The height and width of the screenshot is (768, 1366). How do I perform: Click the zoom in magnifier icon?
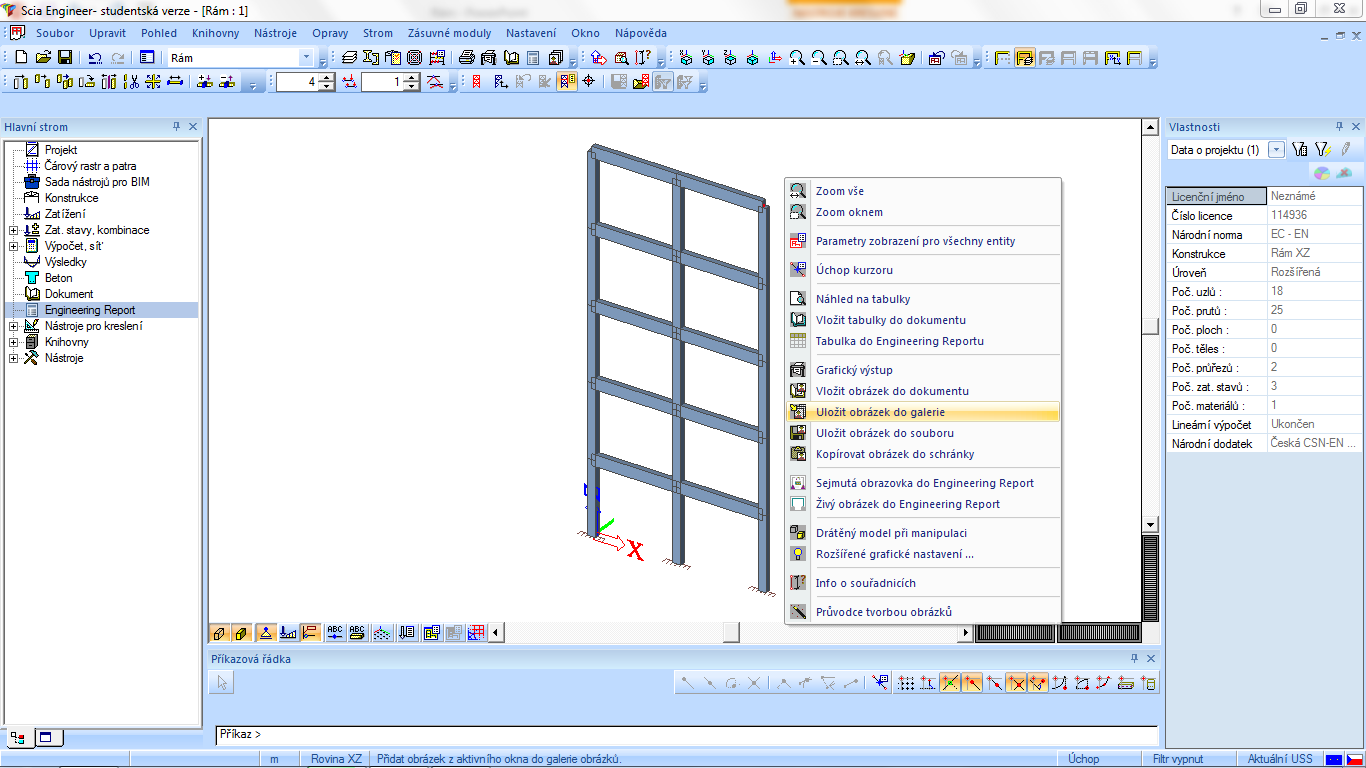coord(797,58)
